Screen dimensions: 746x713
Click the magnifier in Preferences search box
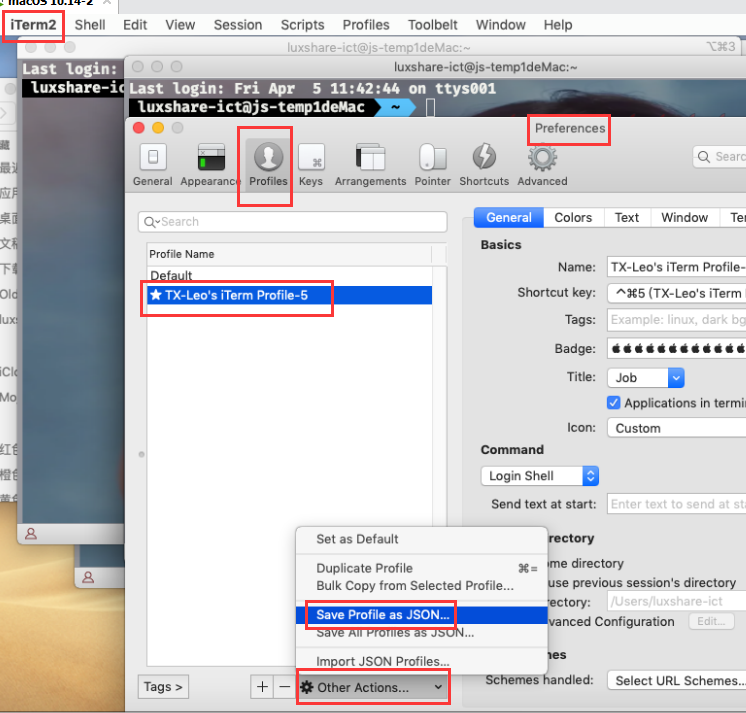tap(704, 156)
